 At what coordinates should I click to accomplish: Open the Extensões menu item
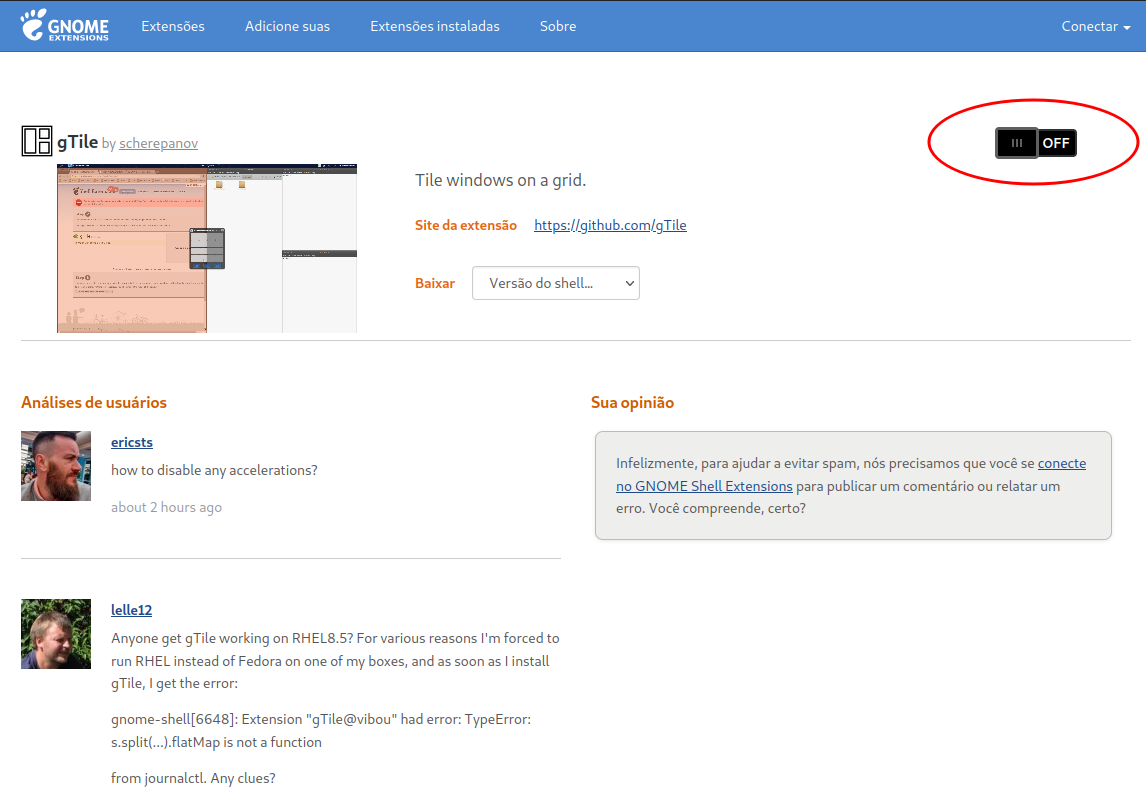point(172,26)
